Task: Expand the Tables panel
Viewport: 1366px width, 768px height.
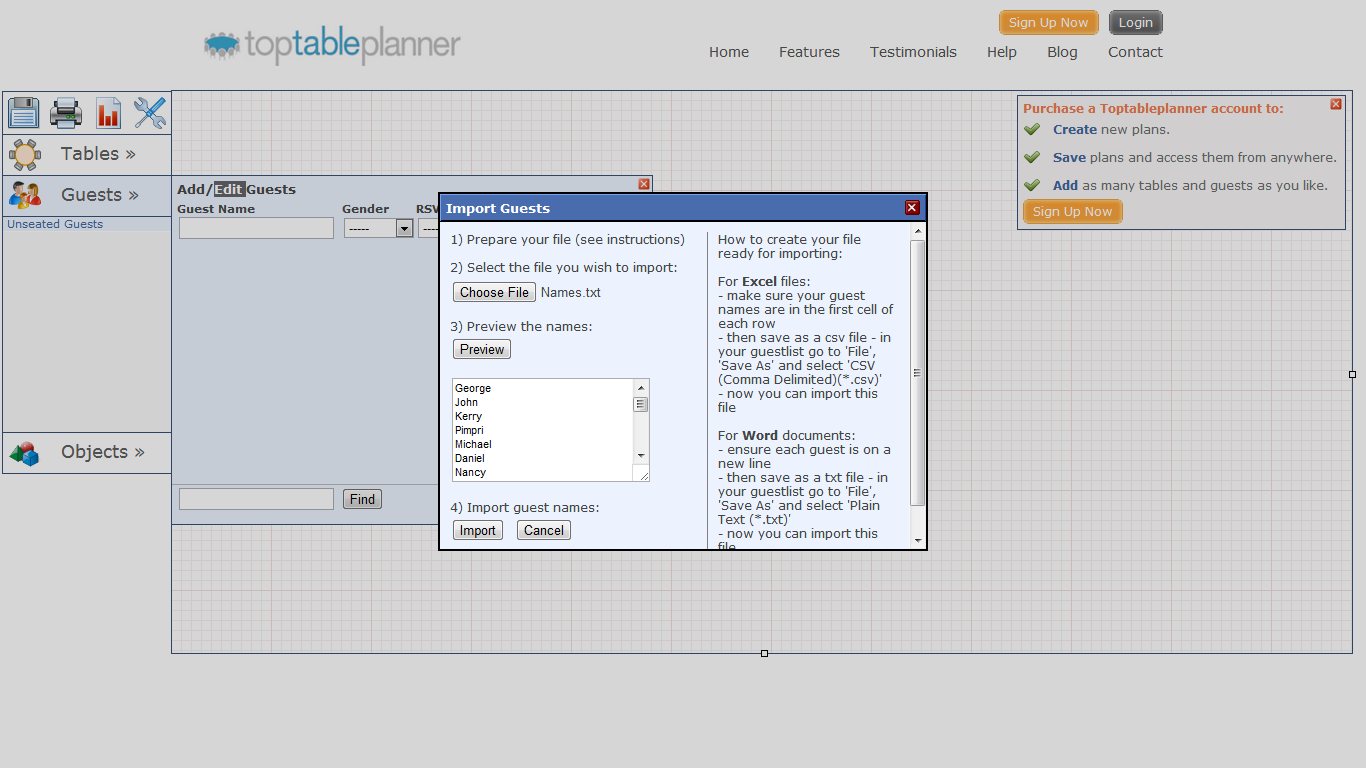Action: 98,154
